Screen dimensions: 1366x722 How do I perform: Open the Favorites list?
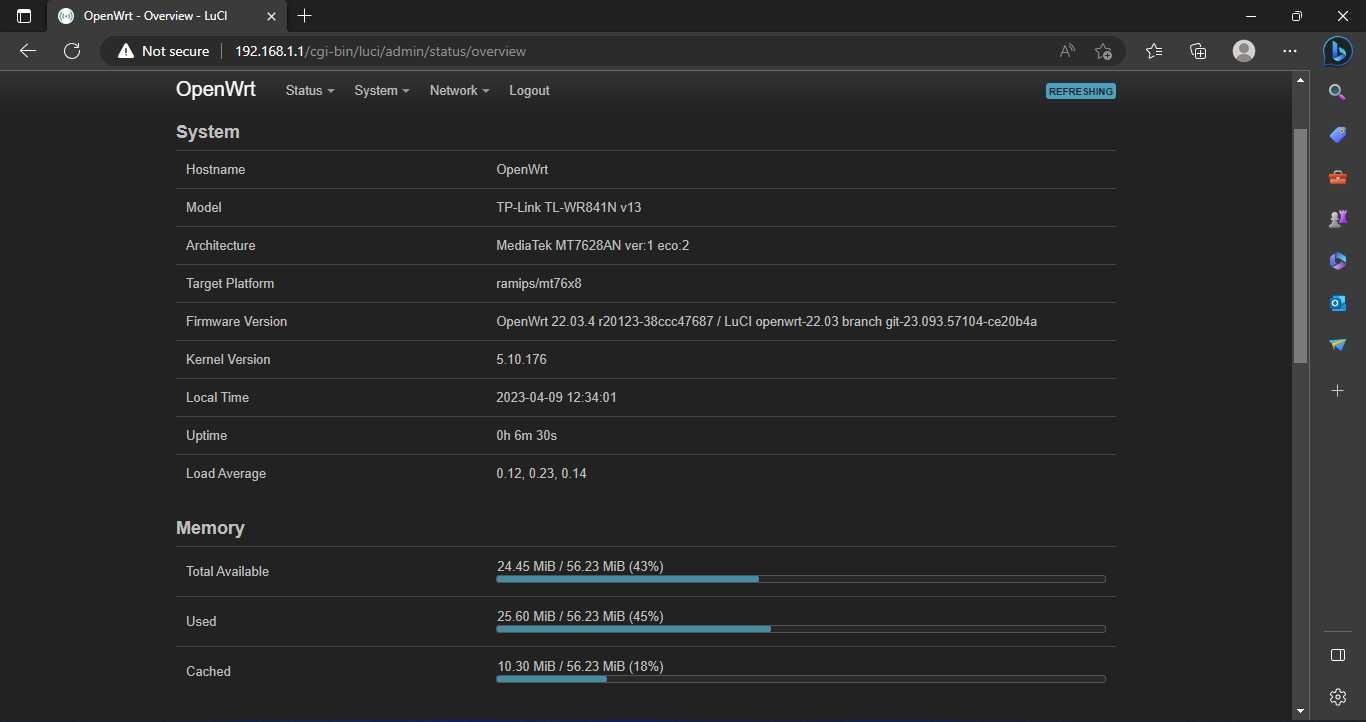1154,51
